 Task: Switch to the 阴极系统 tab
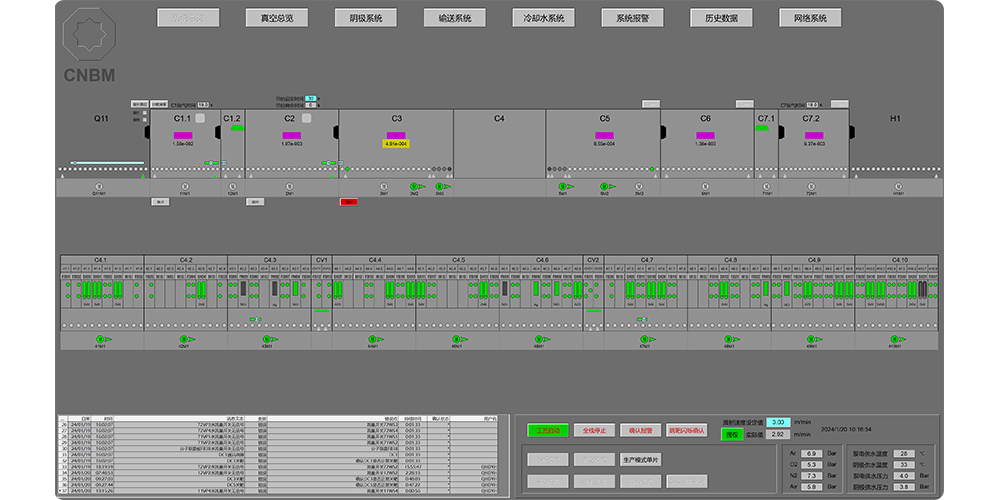366,18
